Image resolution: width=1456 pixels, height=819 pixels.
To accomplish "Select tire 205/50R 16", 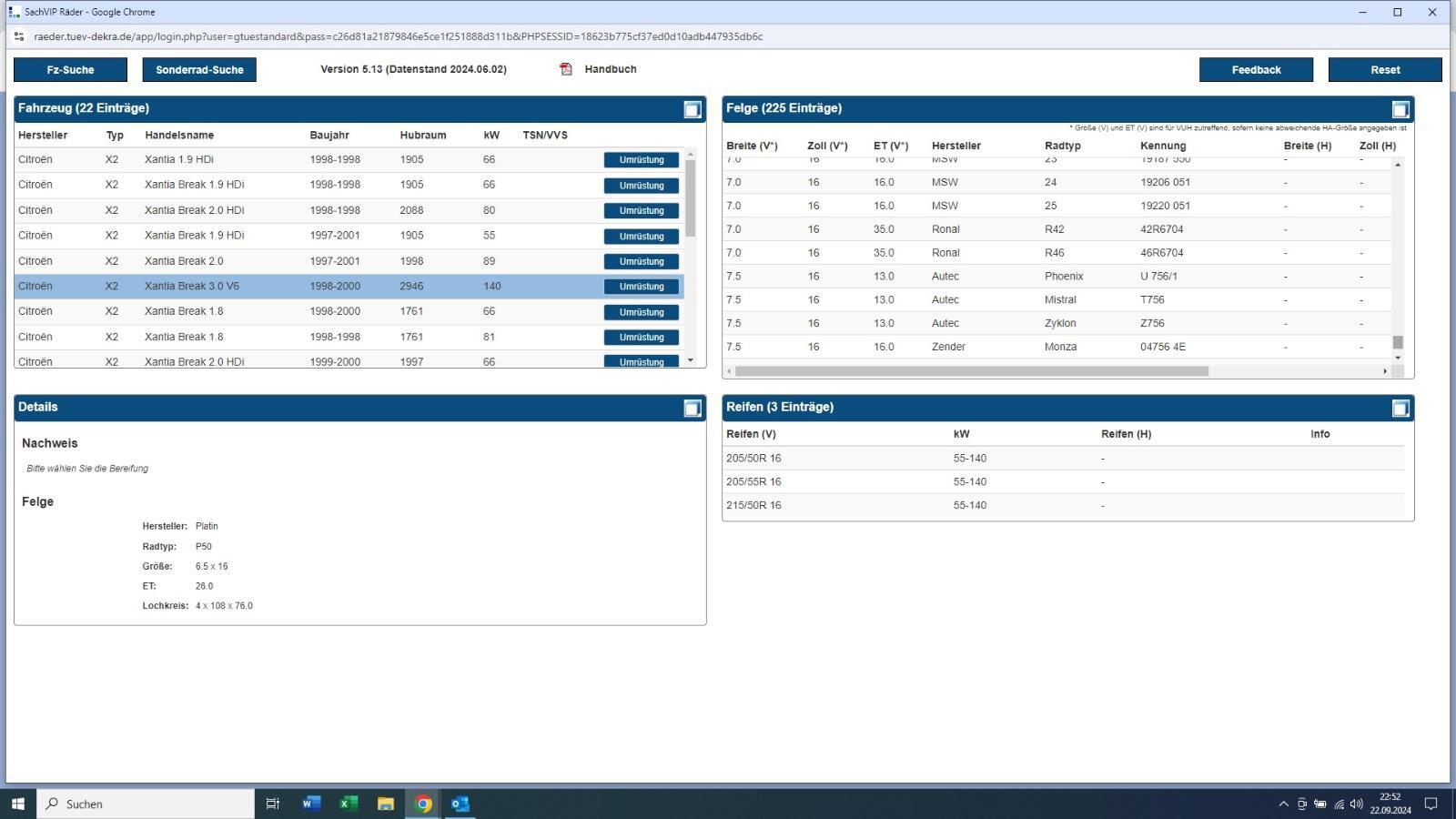I will [1065, 459].
